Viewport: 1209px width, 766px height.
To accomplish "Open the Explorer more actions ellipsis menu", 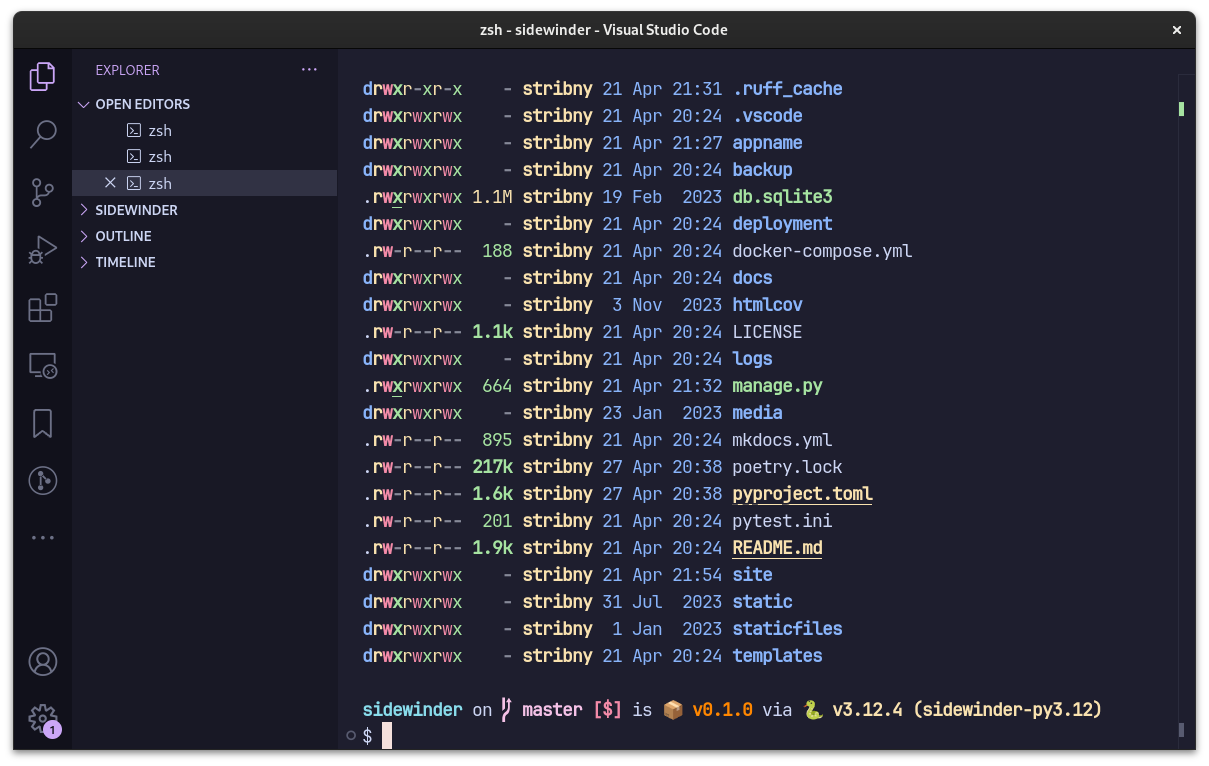I will point(308,69).
